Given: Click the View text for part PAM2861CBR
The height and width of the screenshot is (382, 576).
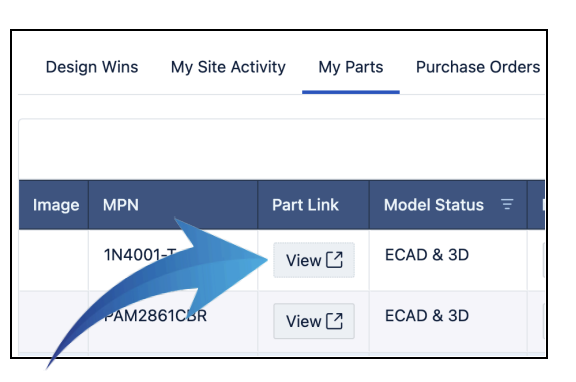Looking at the screenshot, I should 303,321.
